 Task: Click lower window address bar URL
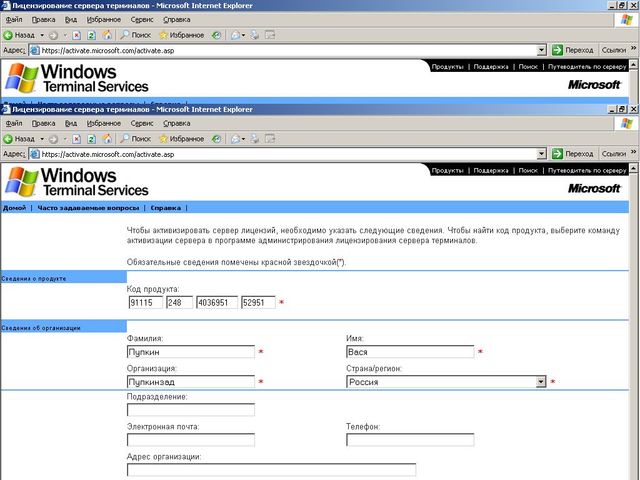pos(108,154)
